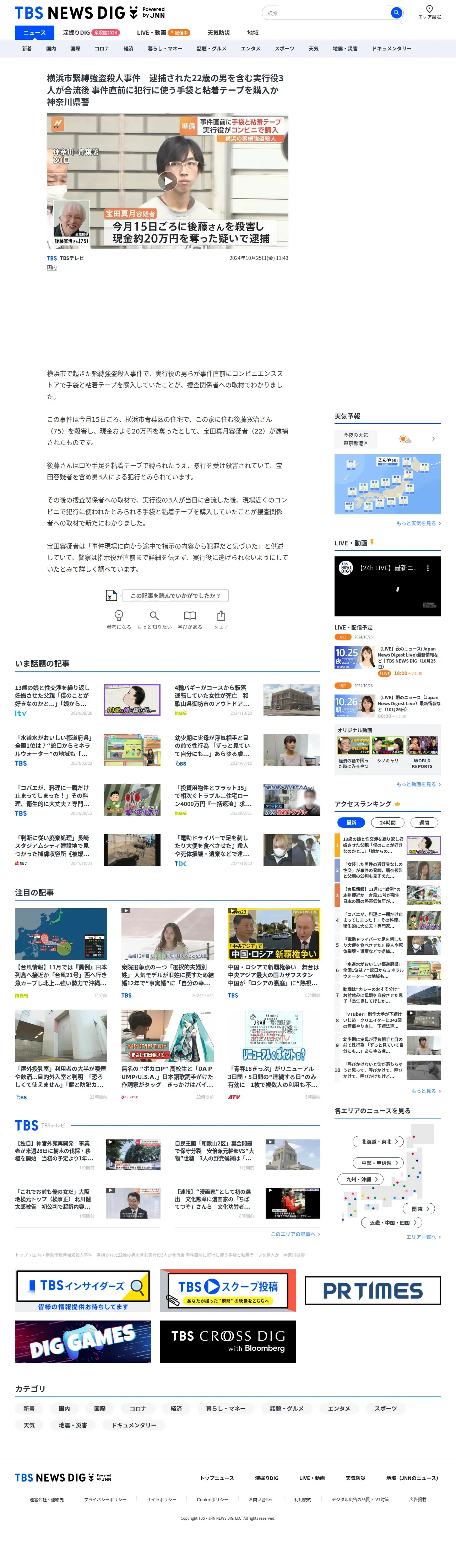Click the シェア share icon
This screenshot has width=456, height=1568.
click(x=221, y=616)
